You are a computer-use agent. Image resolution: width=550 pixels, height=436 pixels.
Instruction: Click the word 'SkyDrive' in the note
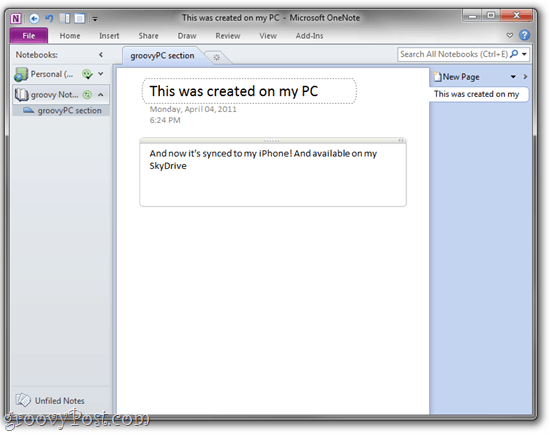click(168, 166)
